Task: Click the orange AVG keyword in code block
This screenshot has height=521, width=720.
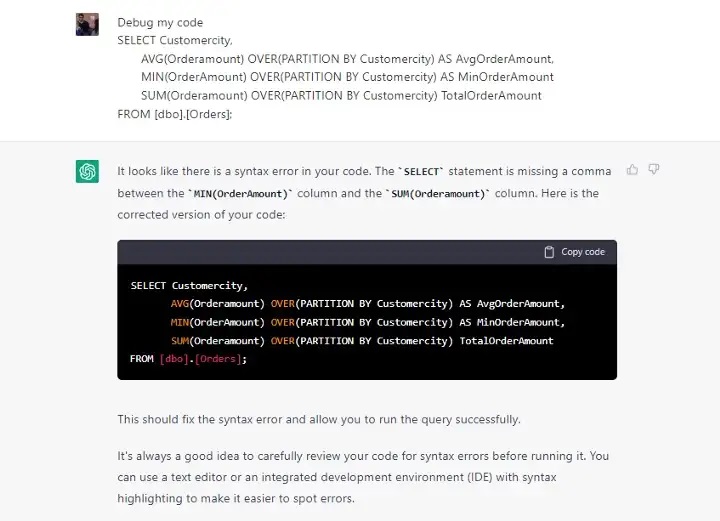Action: pos(180,303)
